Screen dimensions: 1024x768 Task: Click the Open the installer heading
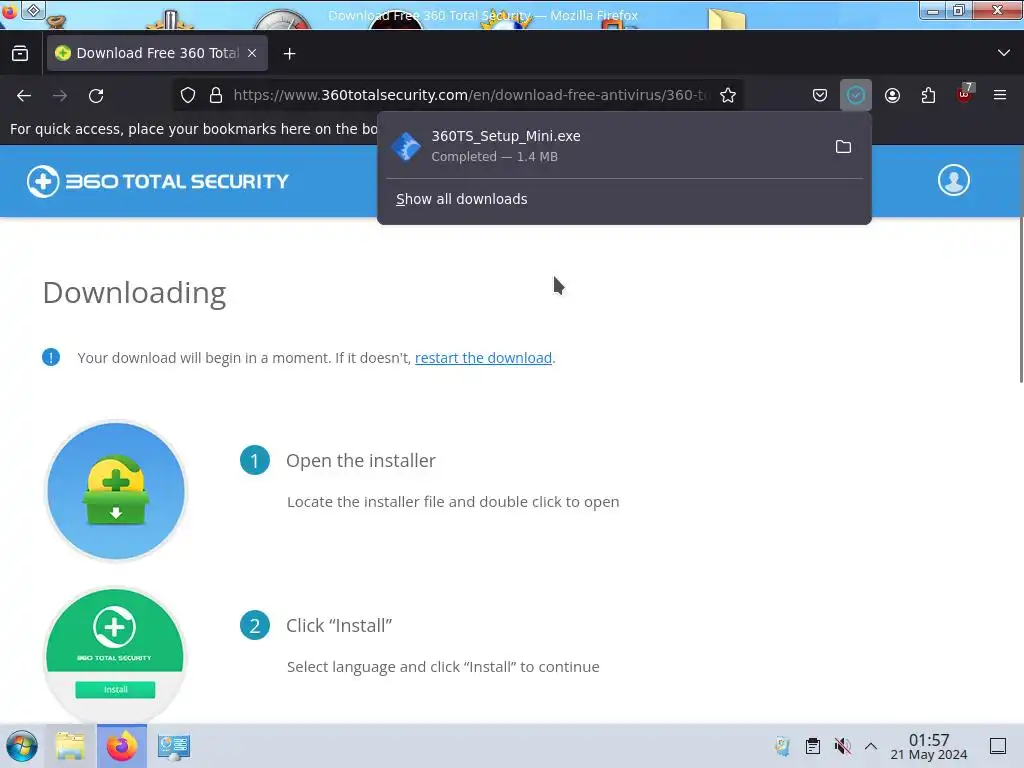coord(360,460)
